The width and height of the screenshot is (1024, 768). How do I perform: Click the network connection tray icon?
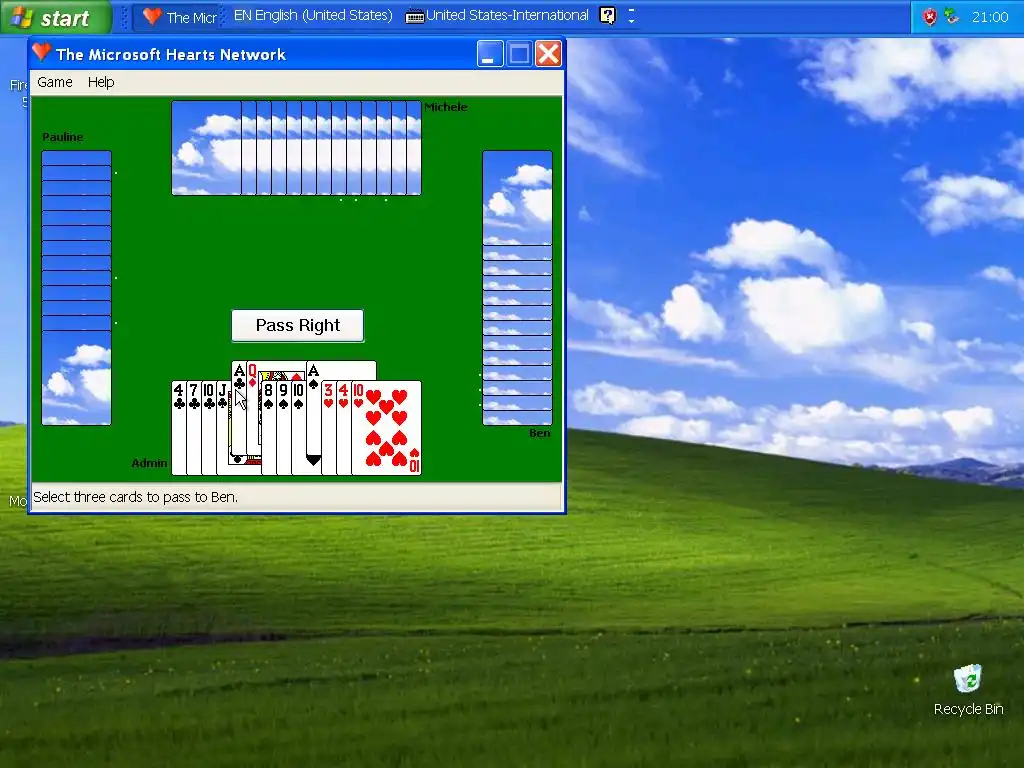pos(952,17)
